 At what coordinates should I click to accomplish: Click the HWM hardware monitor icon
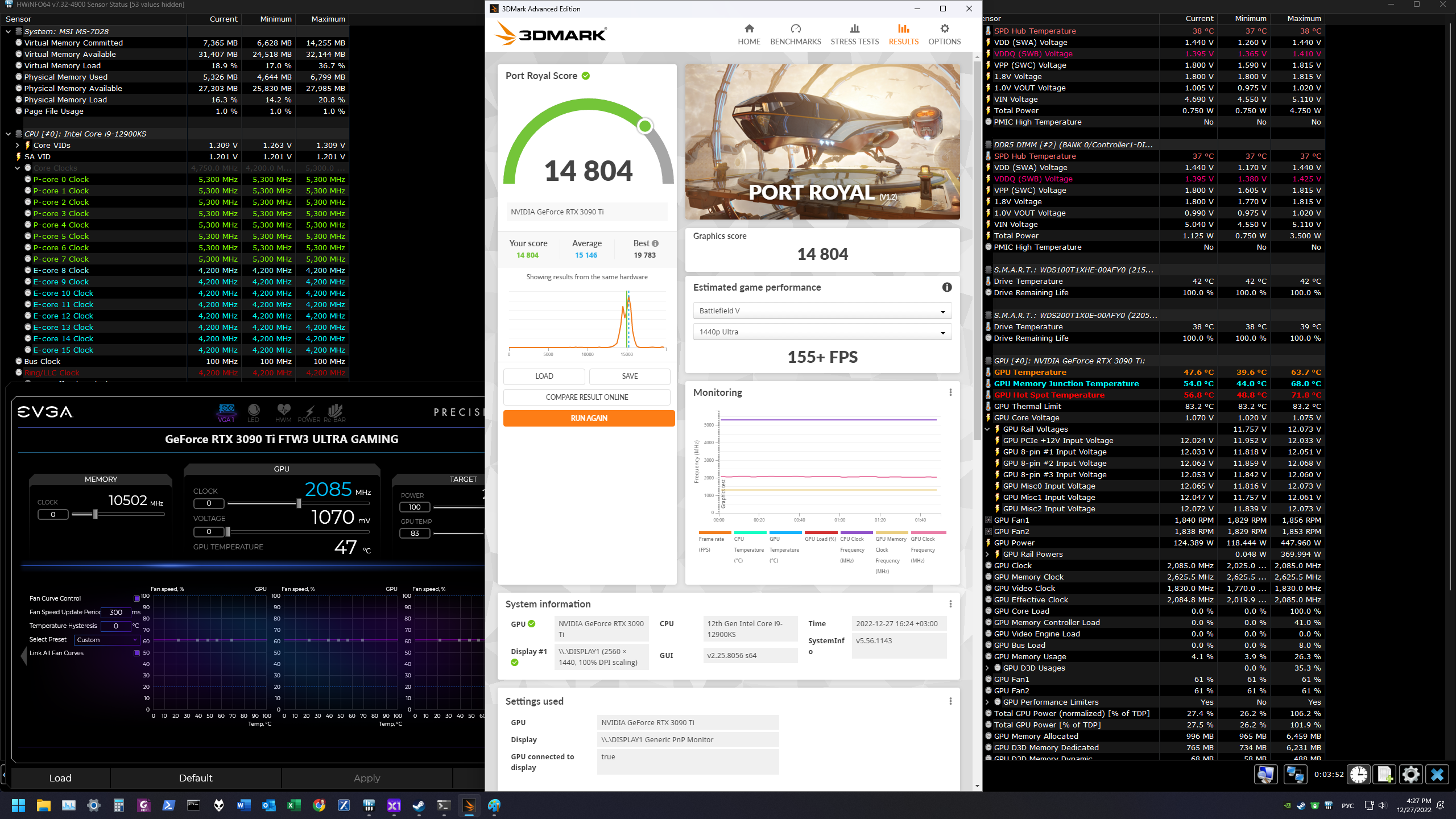point(283,412)
